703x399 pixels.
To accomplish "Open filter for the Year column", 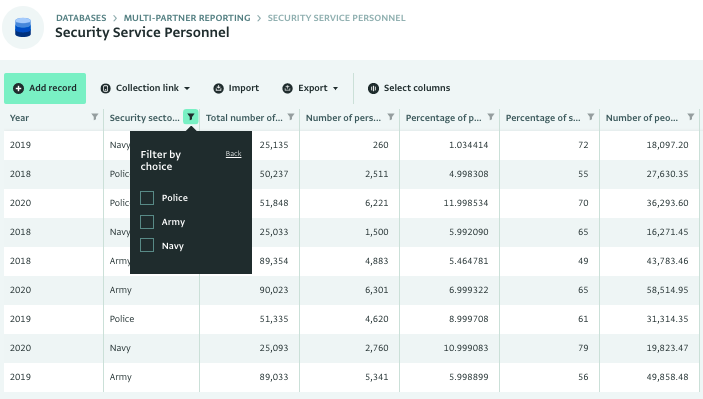I will pos(95,117).
